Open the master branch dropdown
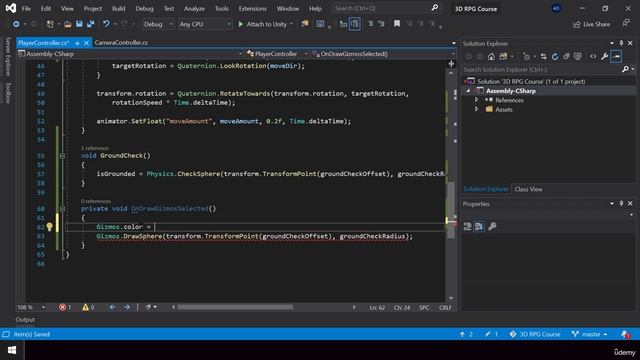The height and width of the screenshot is (360, 640). [x=589, y=334]
